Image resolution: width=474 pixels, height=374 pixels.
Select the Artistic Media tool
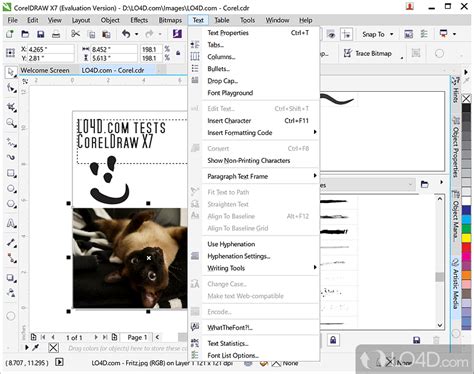pos(11,157)
